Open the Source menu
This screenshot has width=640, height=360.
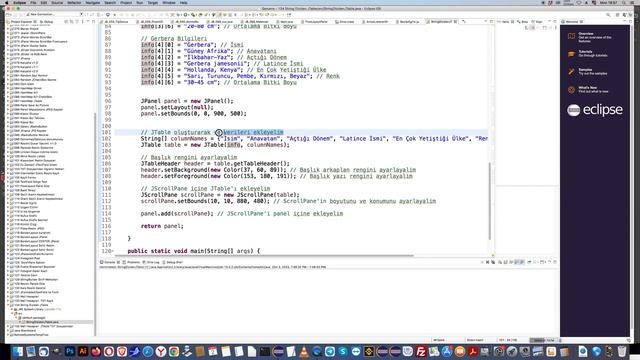(57, 2)
